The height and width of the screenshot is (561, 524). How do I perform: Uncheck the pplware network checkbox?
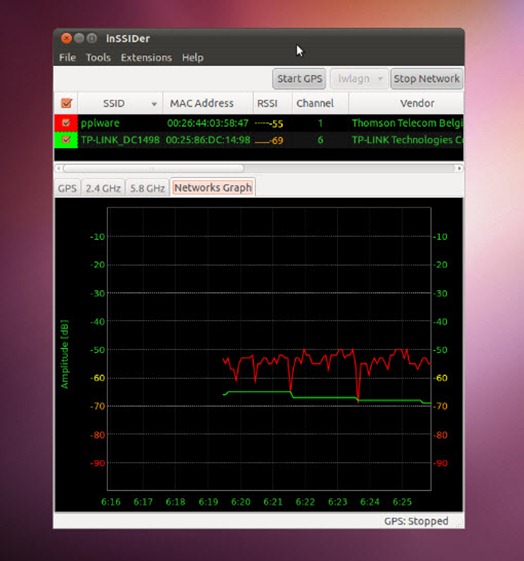pyautogui.click(x=66, y=123)
